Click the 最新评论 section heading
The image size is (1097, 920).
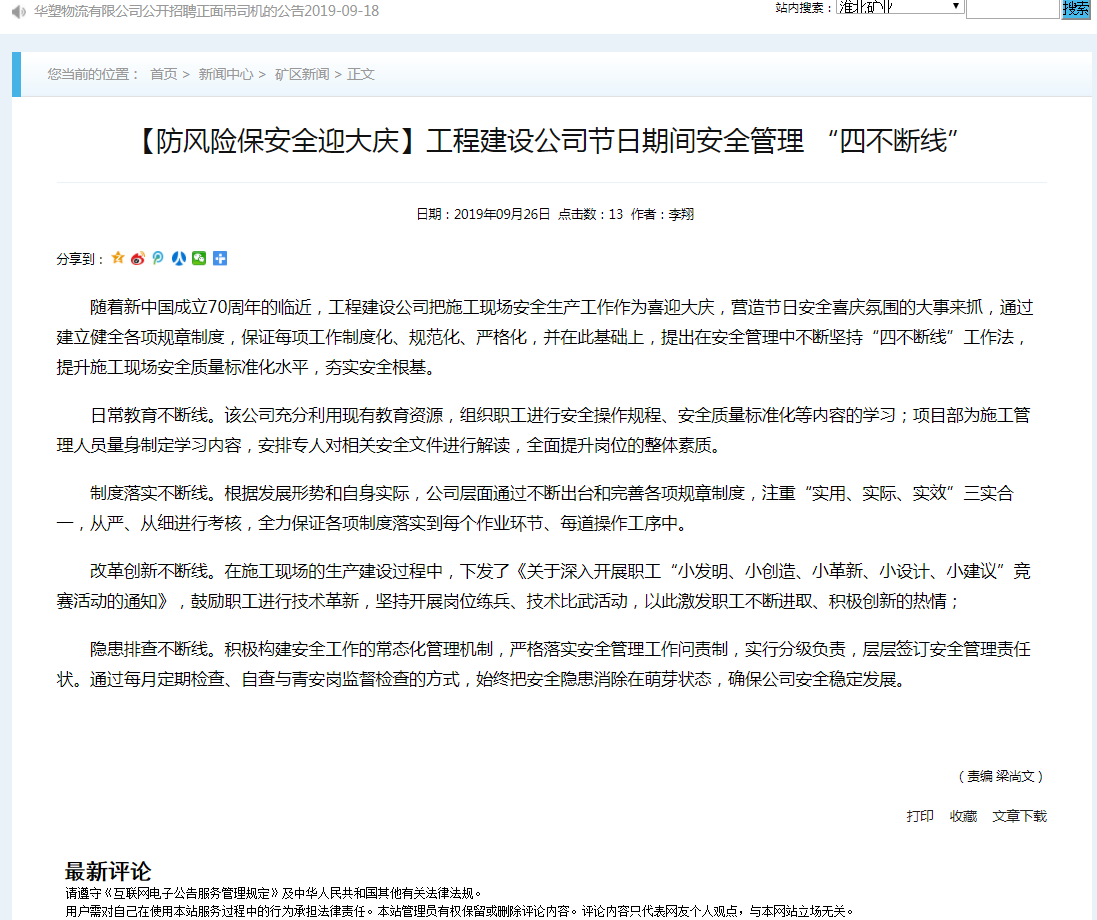108,871
